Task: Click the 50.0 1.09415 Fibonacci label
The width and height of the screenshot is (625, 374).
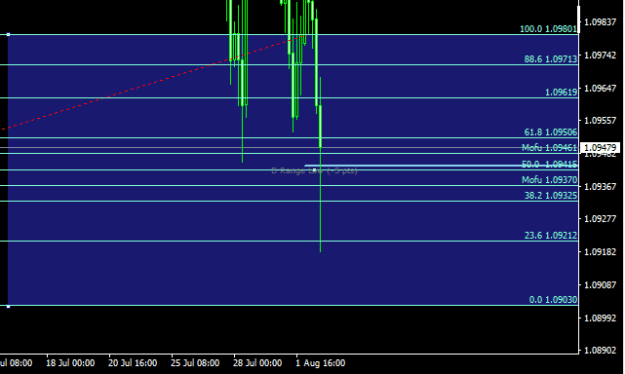Action: 549,164
